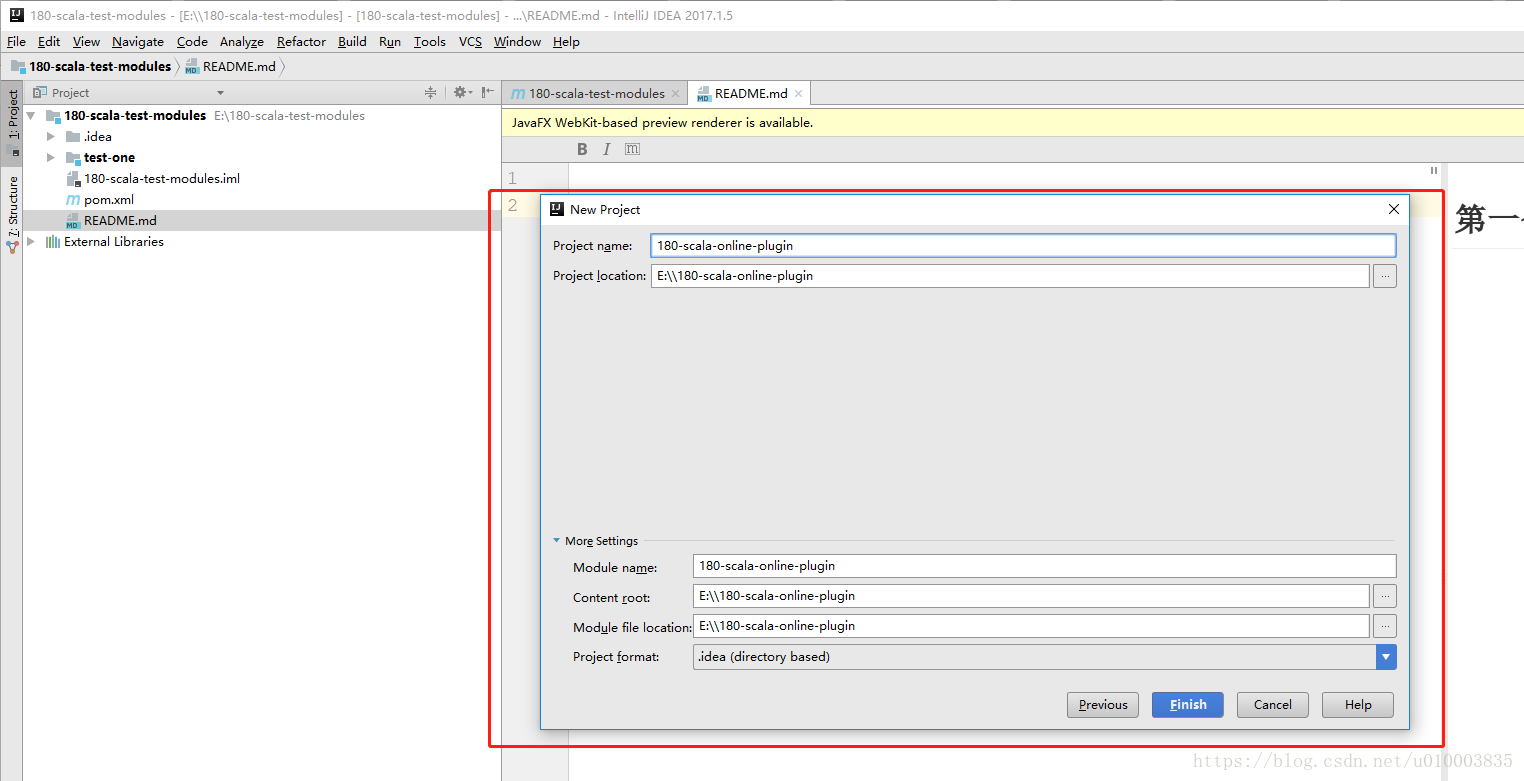Screen dimensions: 1524x781
Task: Click the JavaFX WebKit preview notification banner
Action: click(x=1012, y=123)
